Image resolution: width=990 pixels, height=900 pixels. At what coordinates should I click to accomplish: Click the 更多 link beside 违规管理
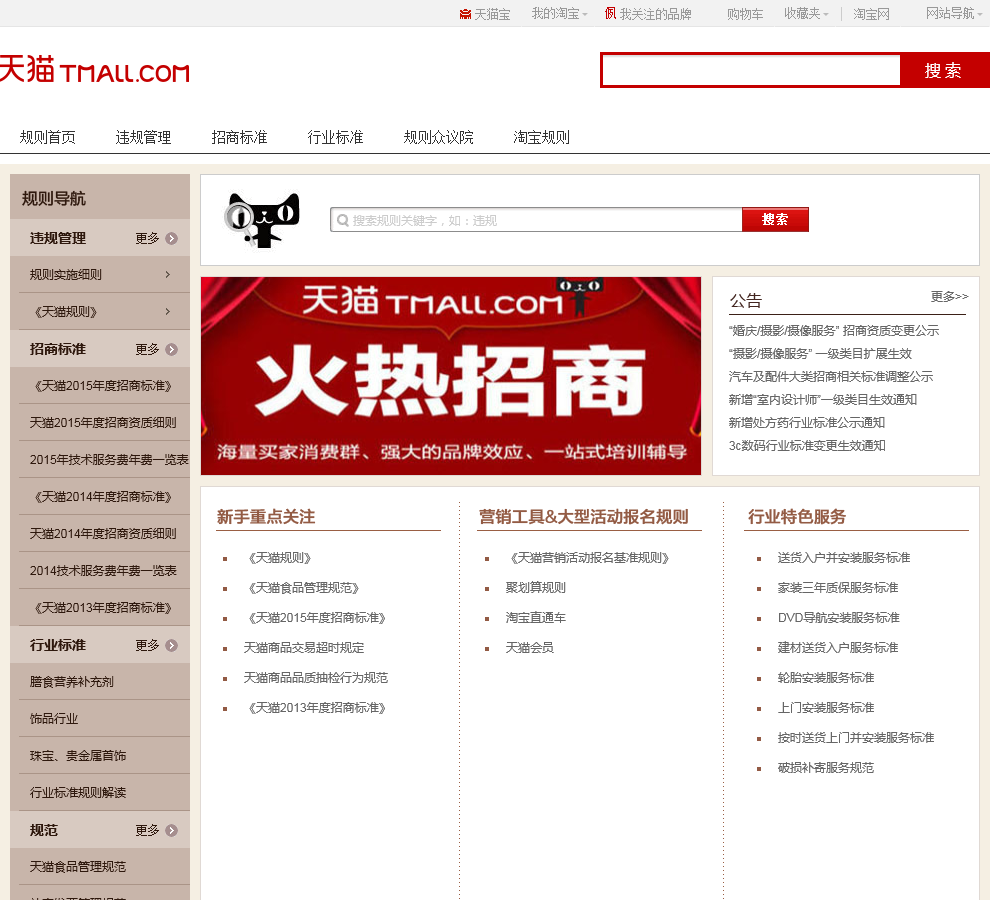147,239
